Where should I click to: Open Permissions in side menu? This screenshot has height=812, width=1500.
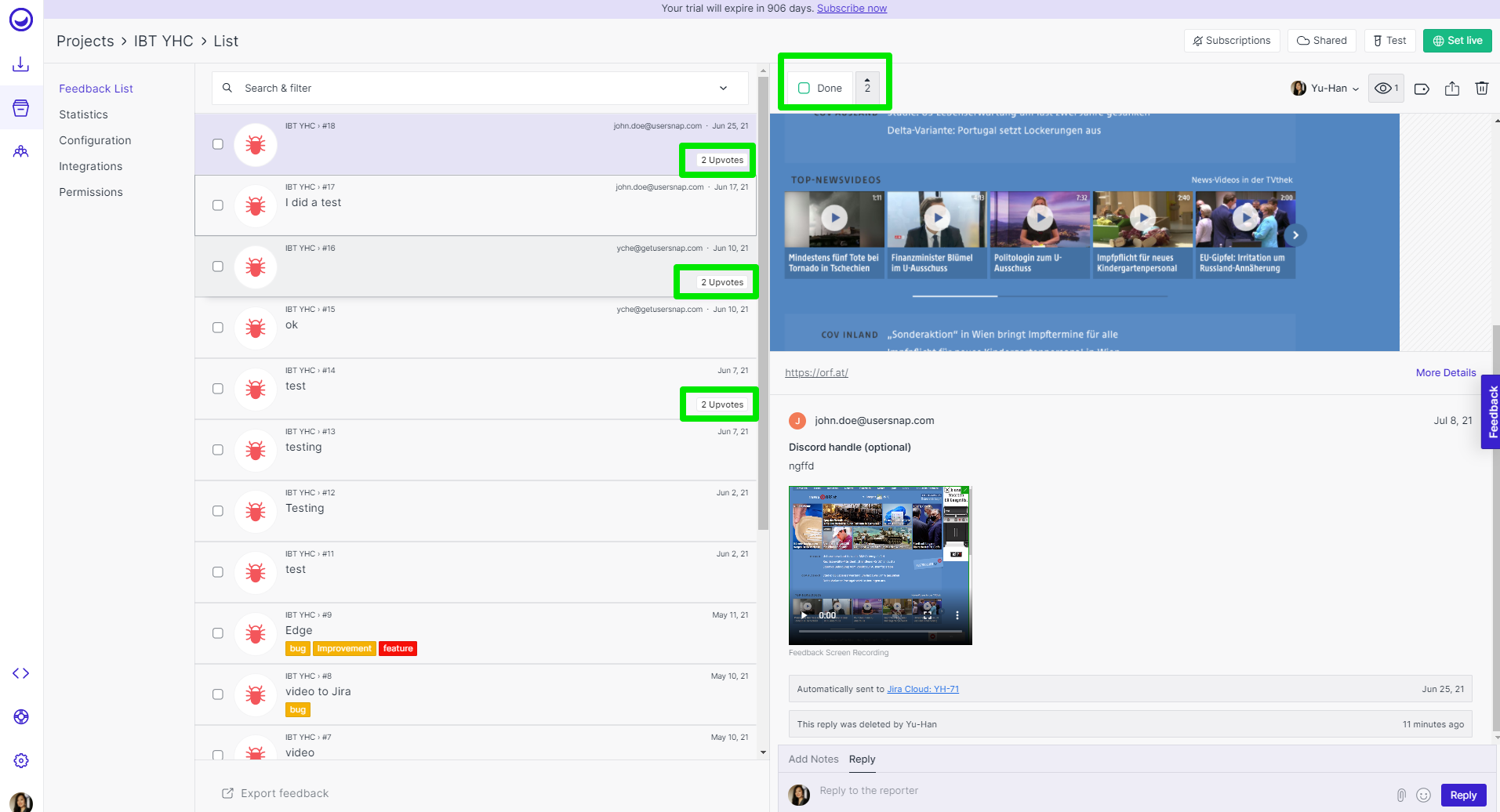click(x=91, y=192)
